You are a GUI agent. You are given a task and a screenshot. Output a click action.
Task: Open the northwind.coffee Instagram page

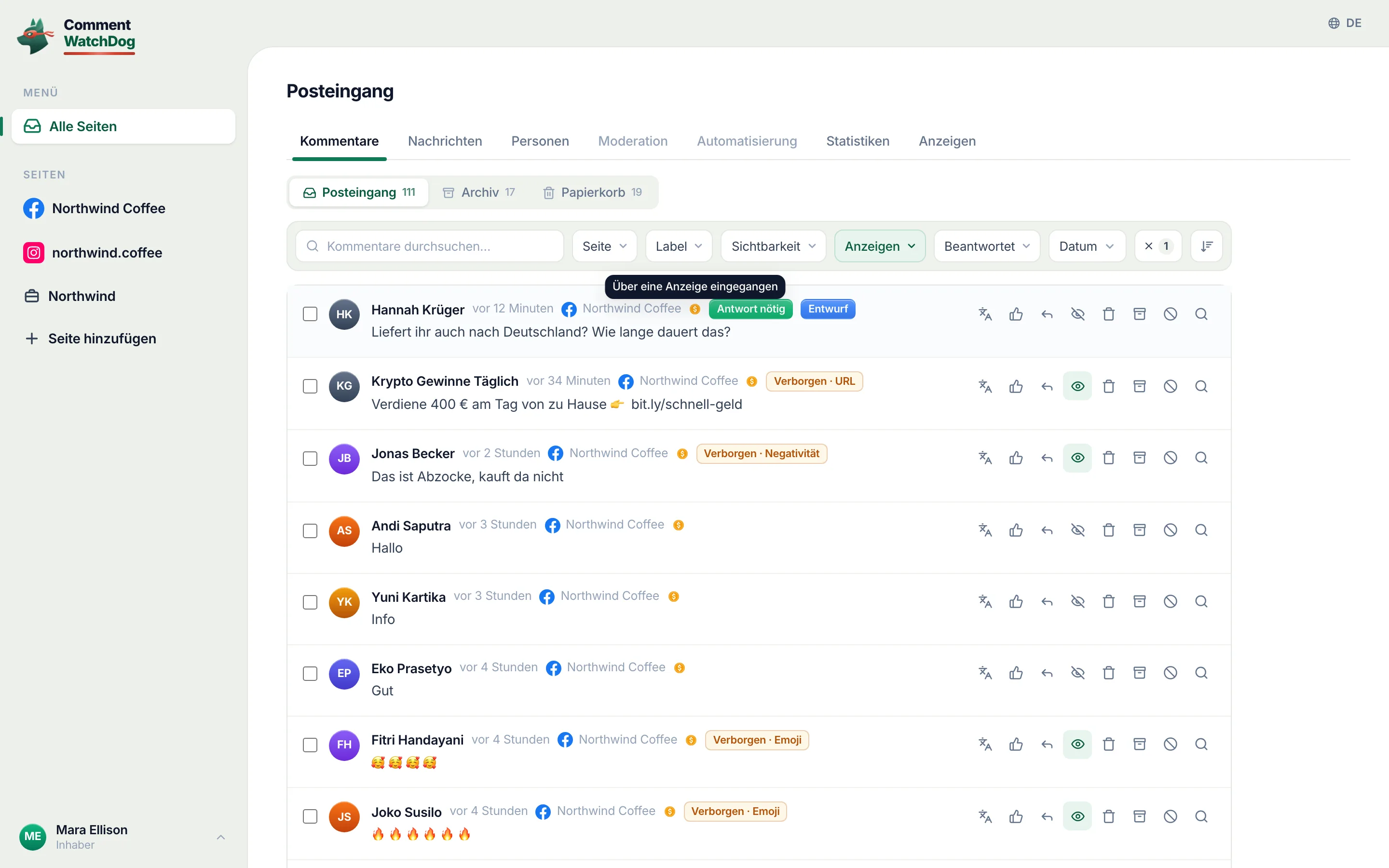point(93,253)
